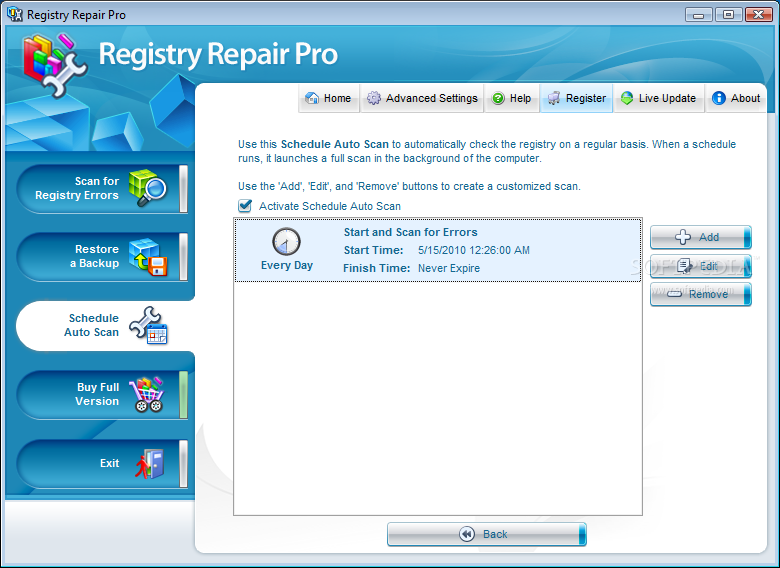Open the Help tab
The width and height of the screenshot is (780, 568).
click(512, 98)
